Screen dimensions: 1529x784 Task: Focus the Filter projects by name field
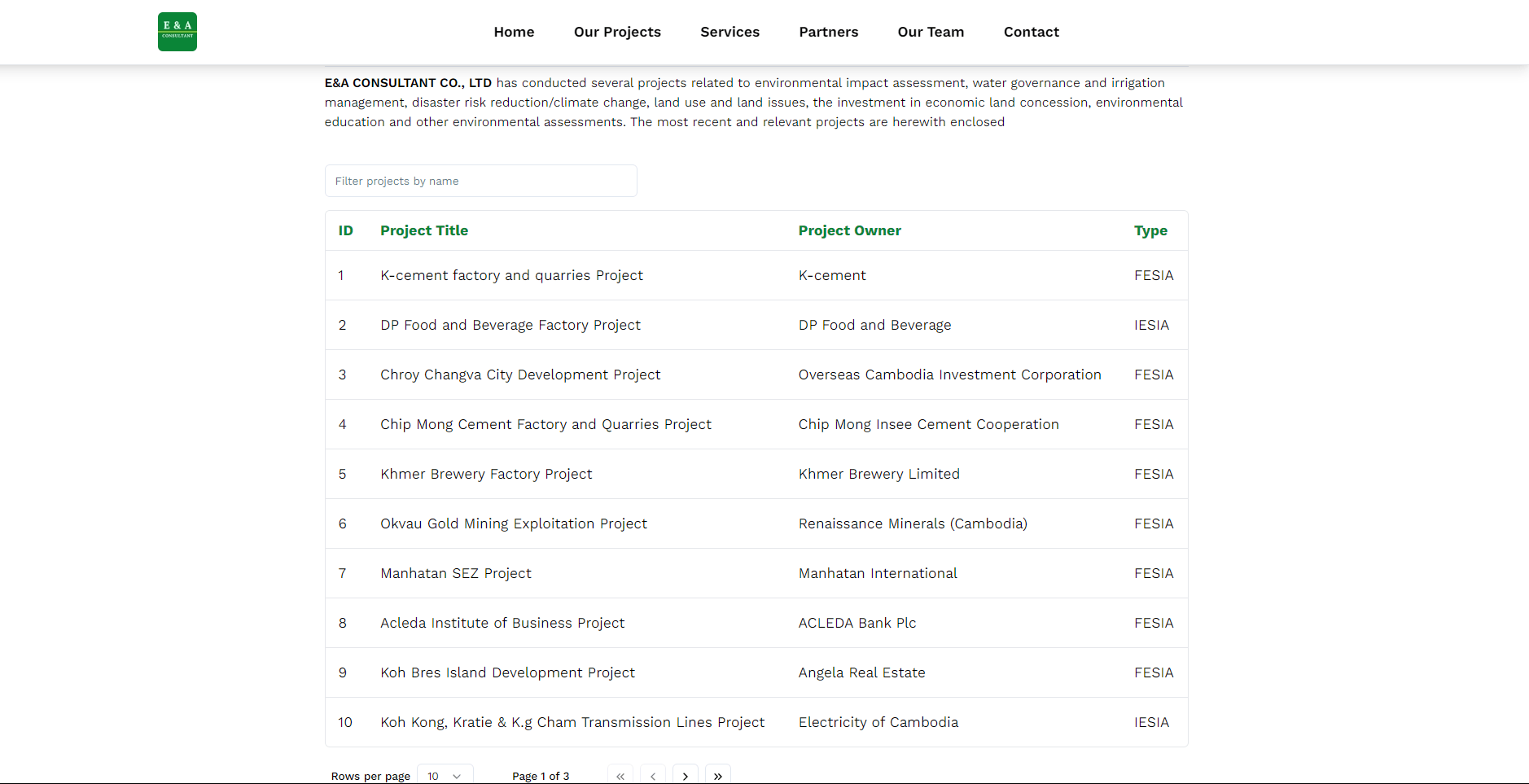480,181
